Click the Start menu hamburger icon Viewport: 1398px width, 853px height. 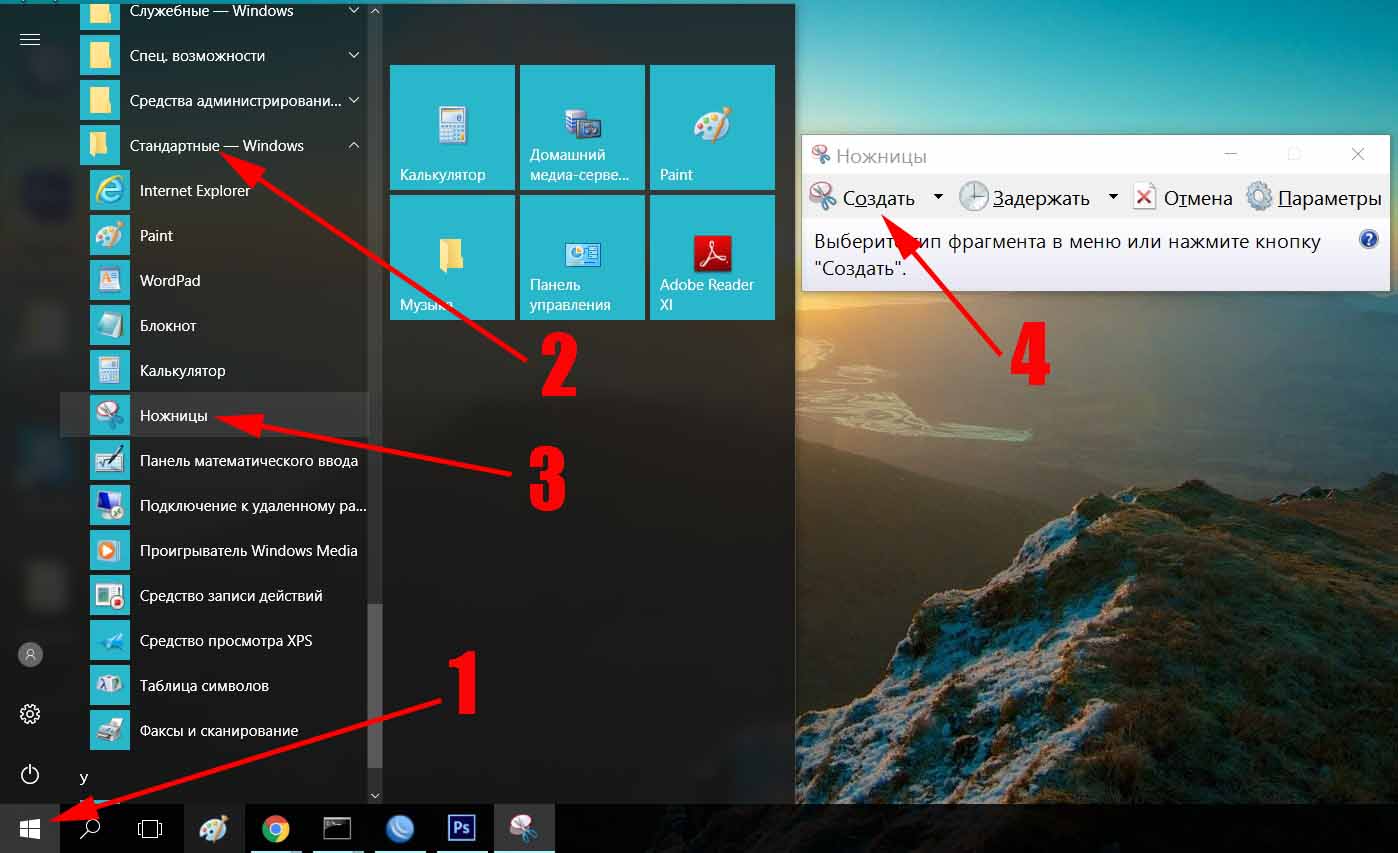click(30, 39)
